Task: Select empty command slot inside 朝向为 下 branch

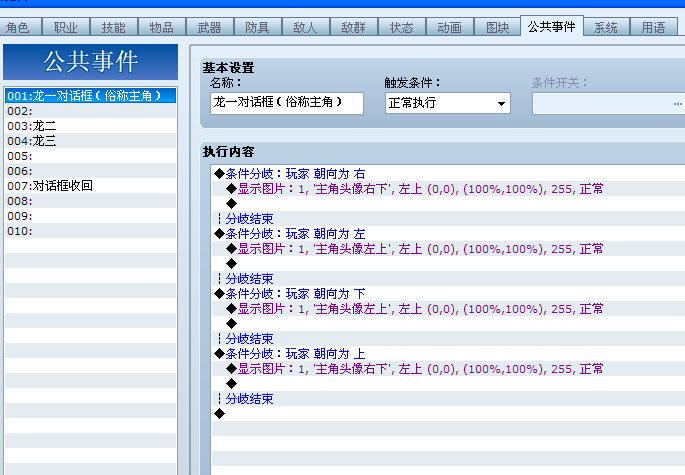Action: (x=448, y=323)
